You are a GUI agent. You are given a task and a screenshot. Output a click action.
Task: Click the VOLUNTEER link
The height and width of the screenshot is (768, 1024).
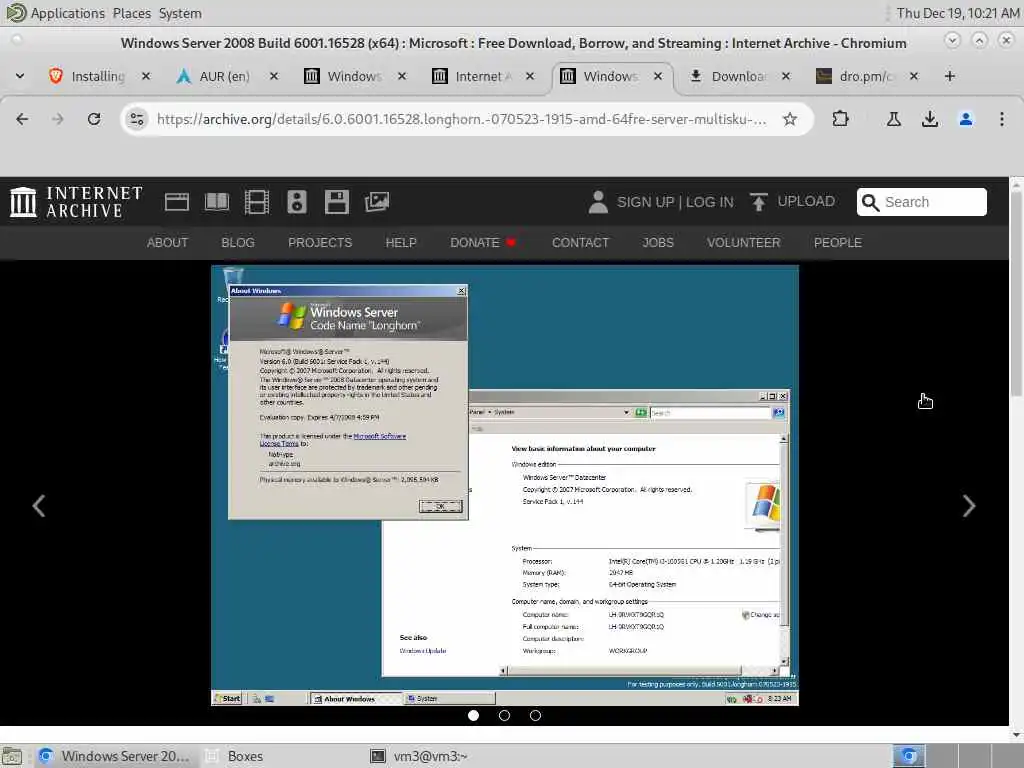[x=743, y=242]
